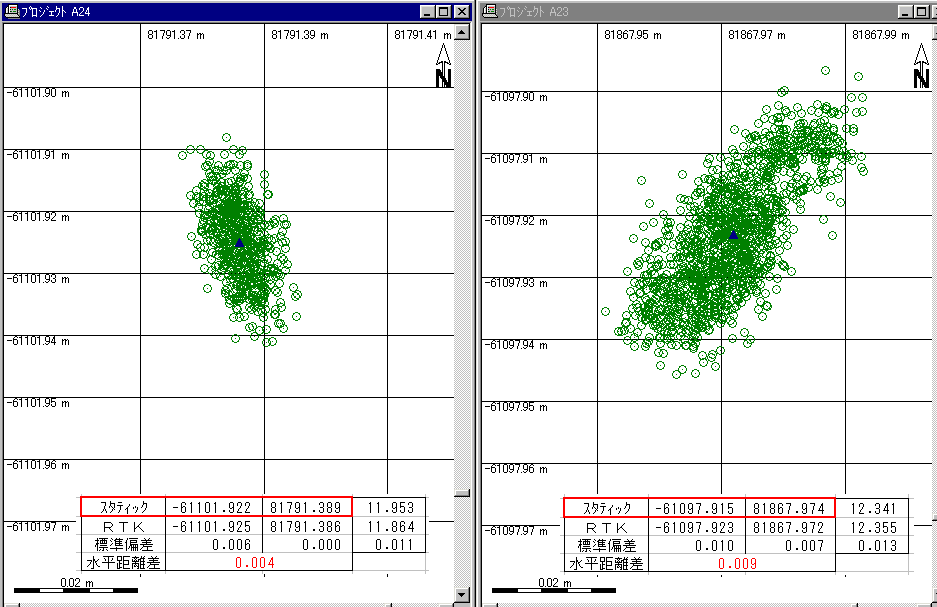Click the 水平距離差 label in the A24 table
The width and height of the screenshot is (937, 607).
(124, 562)
